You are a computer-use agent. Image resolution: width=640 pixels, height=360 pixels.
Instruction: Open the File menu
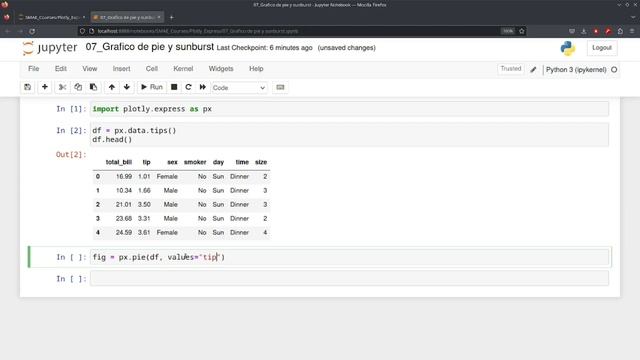coord(33,69)
